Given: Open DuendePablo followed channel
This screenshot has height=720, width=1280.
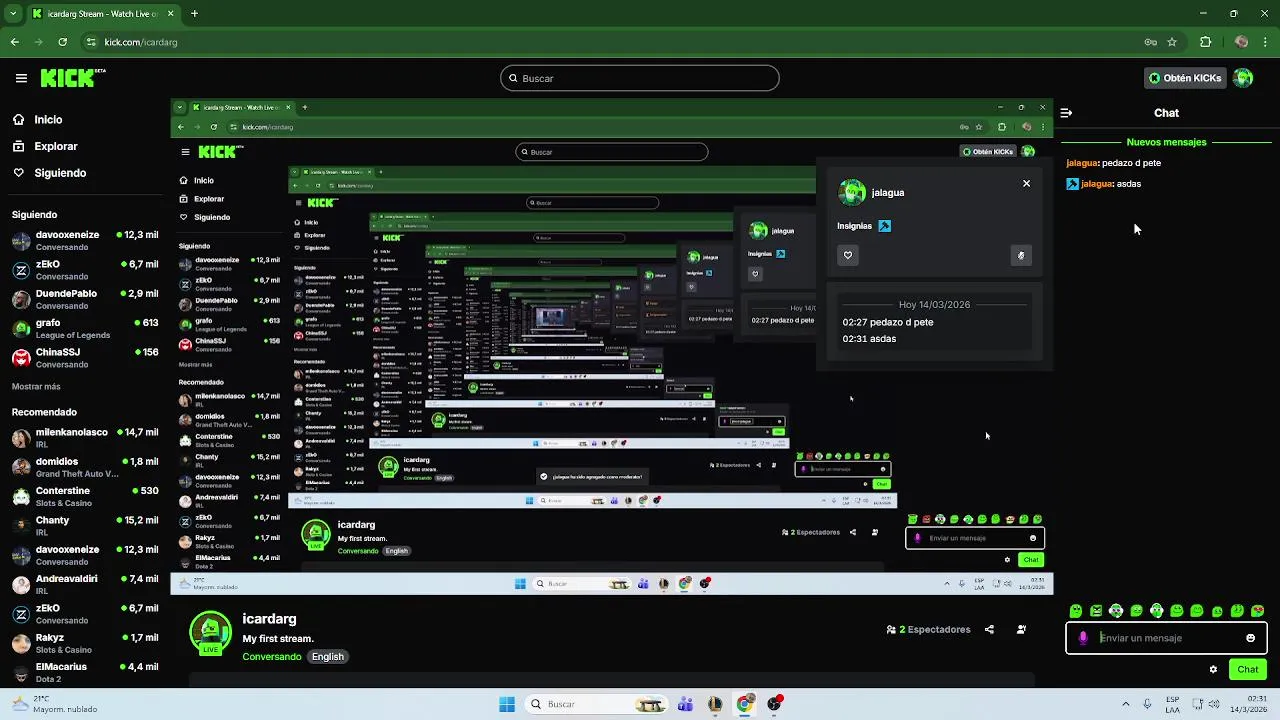Looking at the screenshot, I should click(85, 299).
